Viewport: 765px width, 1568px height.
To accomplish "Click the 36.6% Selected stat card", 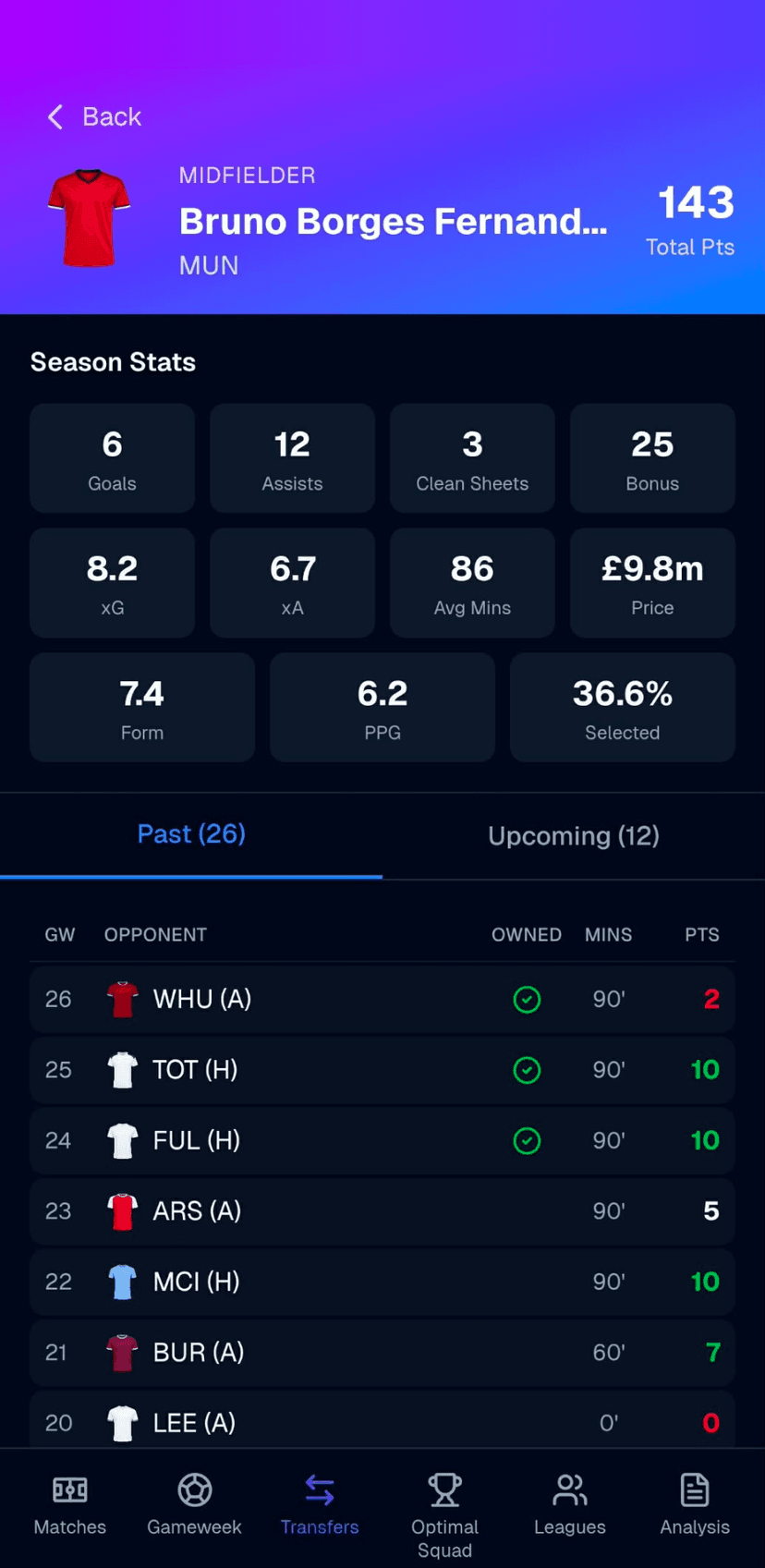I will coord(622,707).
